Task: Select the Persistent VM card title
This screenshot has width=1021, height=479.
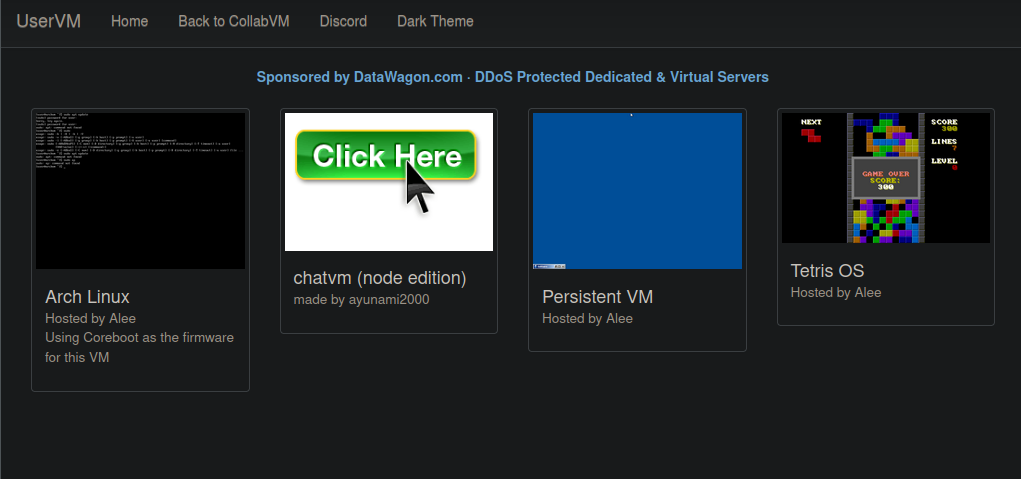Action: (596, 297)
